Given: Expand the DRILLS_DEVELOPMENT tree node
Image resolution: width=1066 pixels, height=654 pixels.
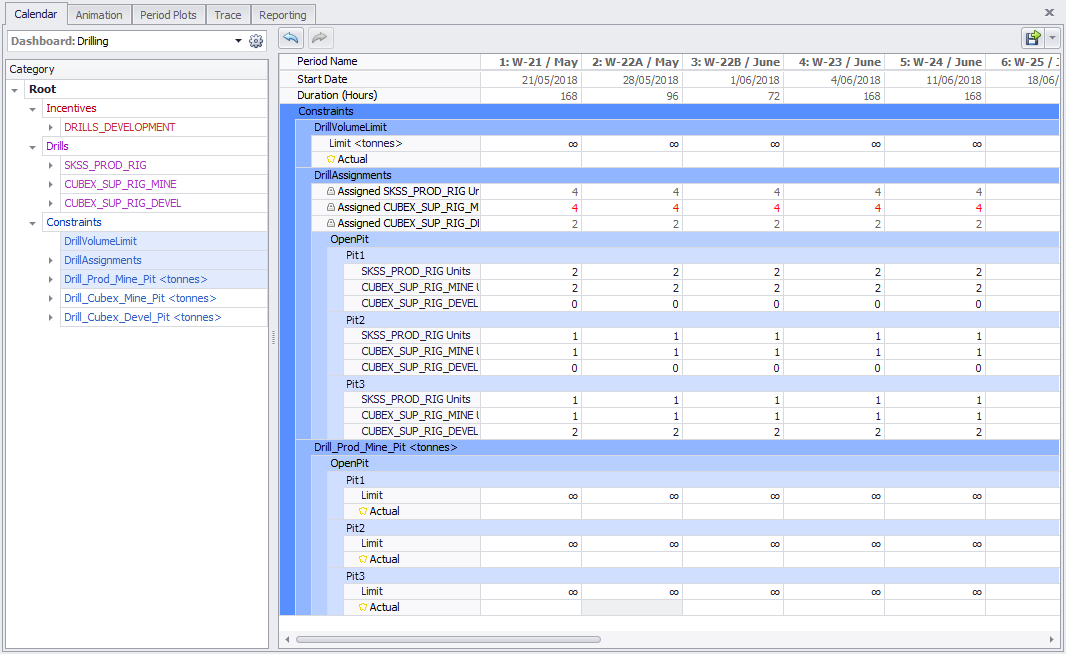Looking at the screenshot, I should click(51, 127).
